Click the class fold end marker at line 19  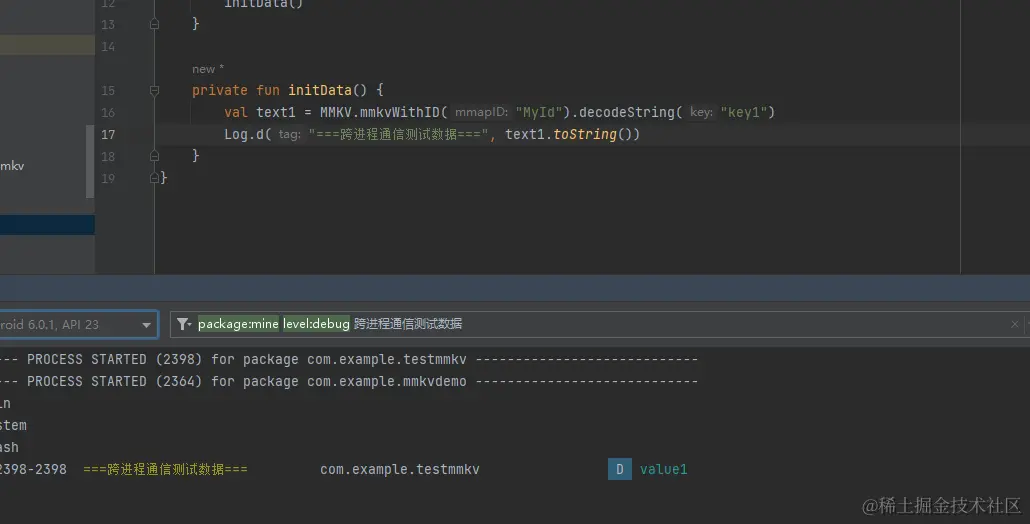[x=154, y=178]
